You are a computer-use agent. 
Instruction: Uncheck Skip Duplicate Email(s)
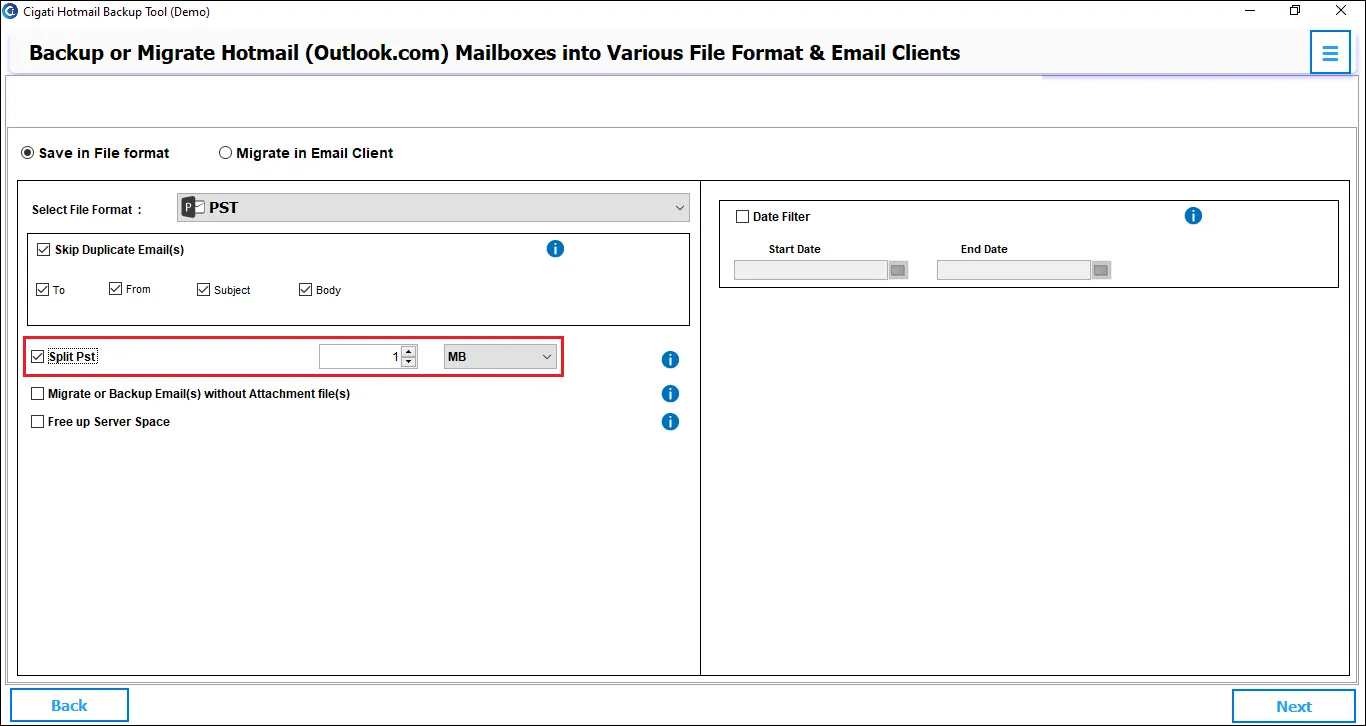[43, 249]
